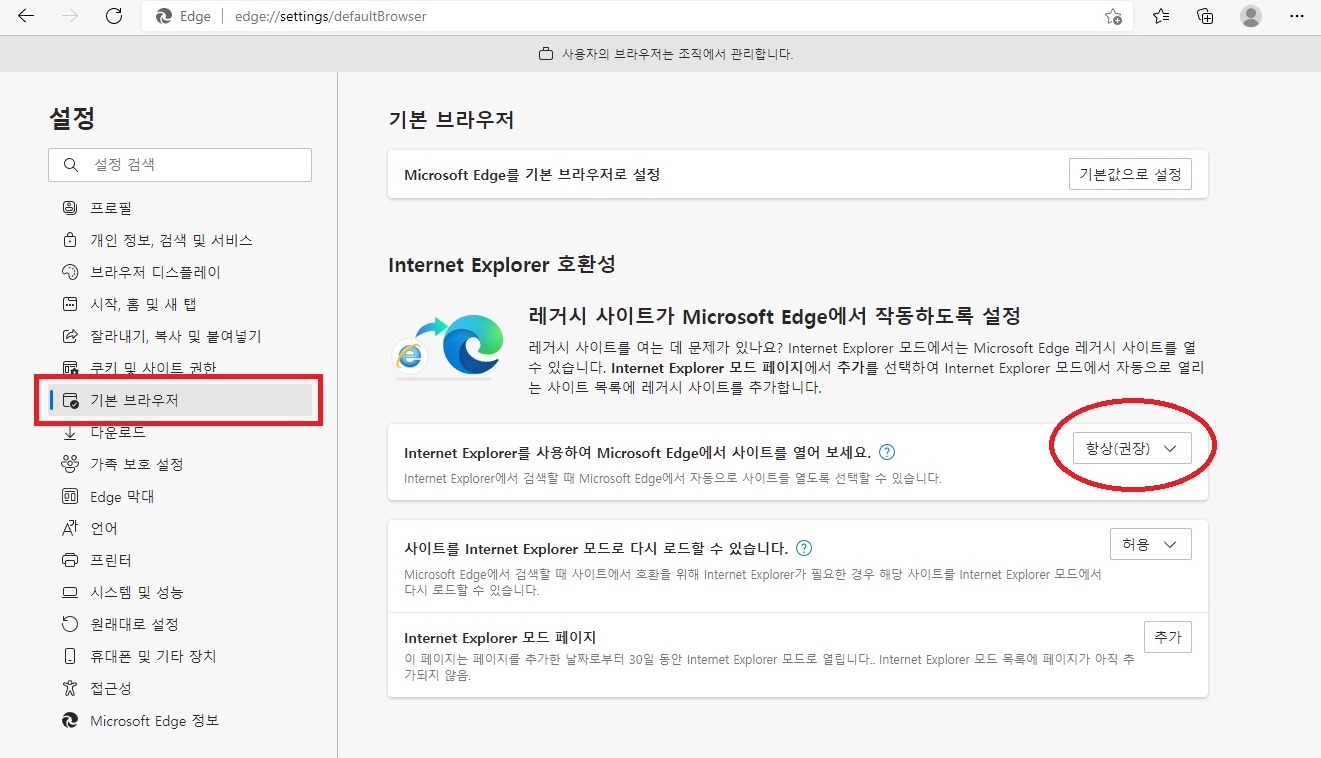1321x758 pixels.
Task: Click the reset arrow icon beside 원래대로 설정
Action: [x=70, y=624]
